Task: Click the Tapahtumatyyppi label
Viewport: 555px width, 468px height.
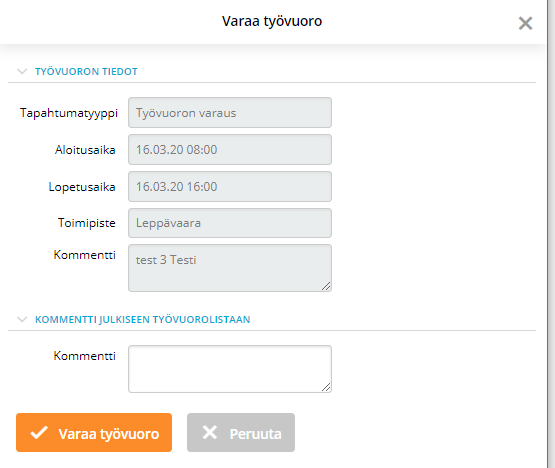Action: [x=69, y=113]
